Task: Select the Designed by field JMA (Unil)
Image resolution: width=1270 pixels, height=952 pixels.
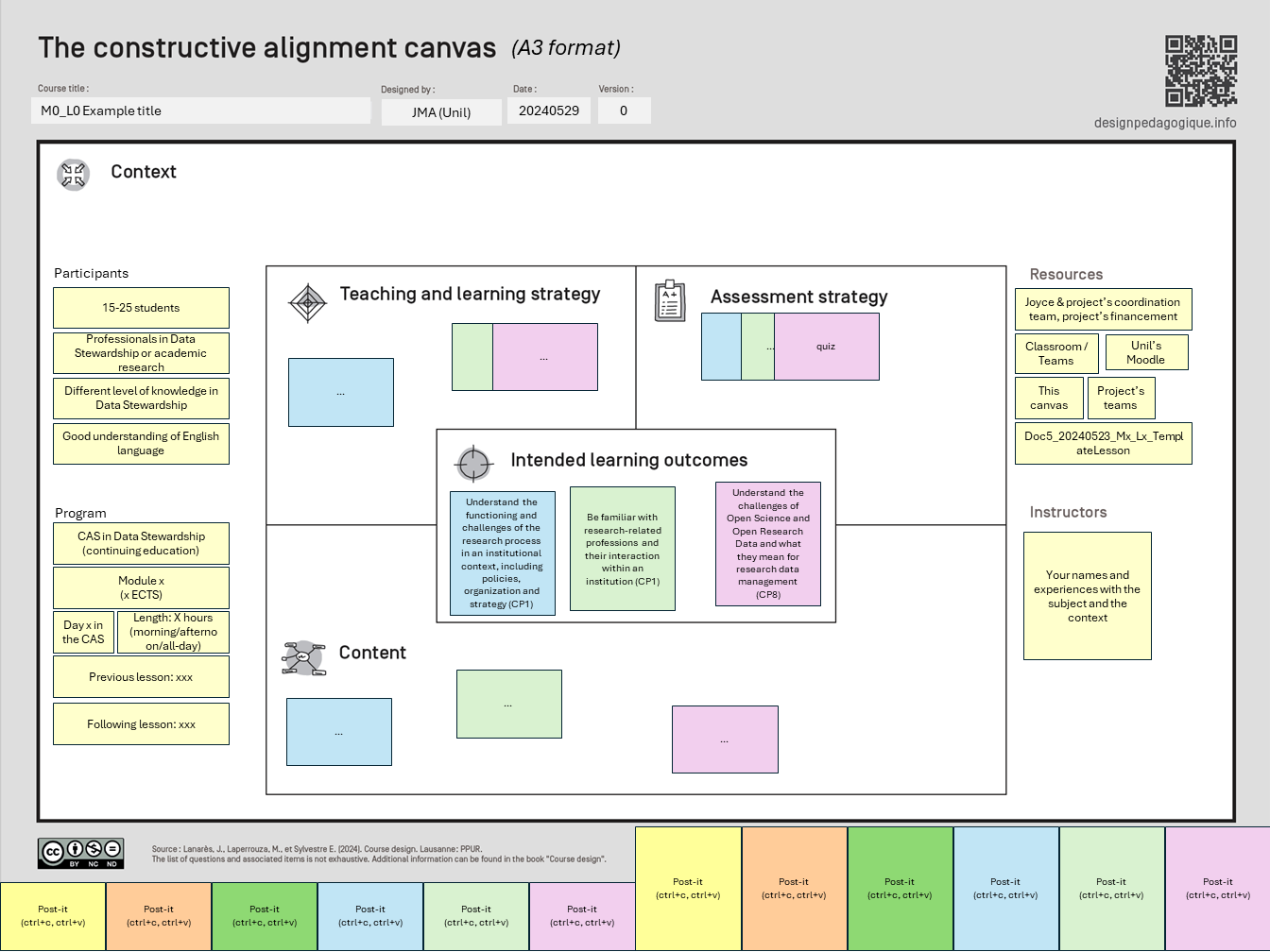Action: pos(441,112)
